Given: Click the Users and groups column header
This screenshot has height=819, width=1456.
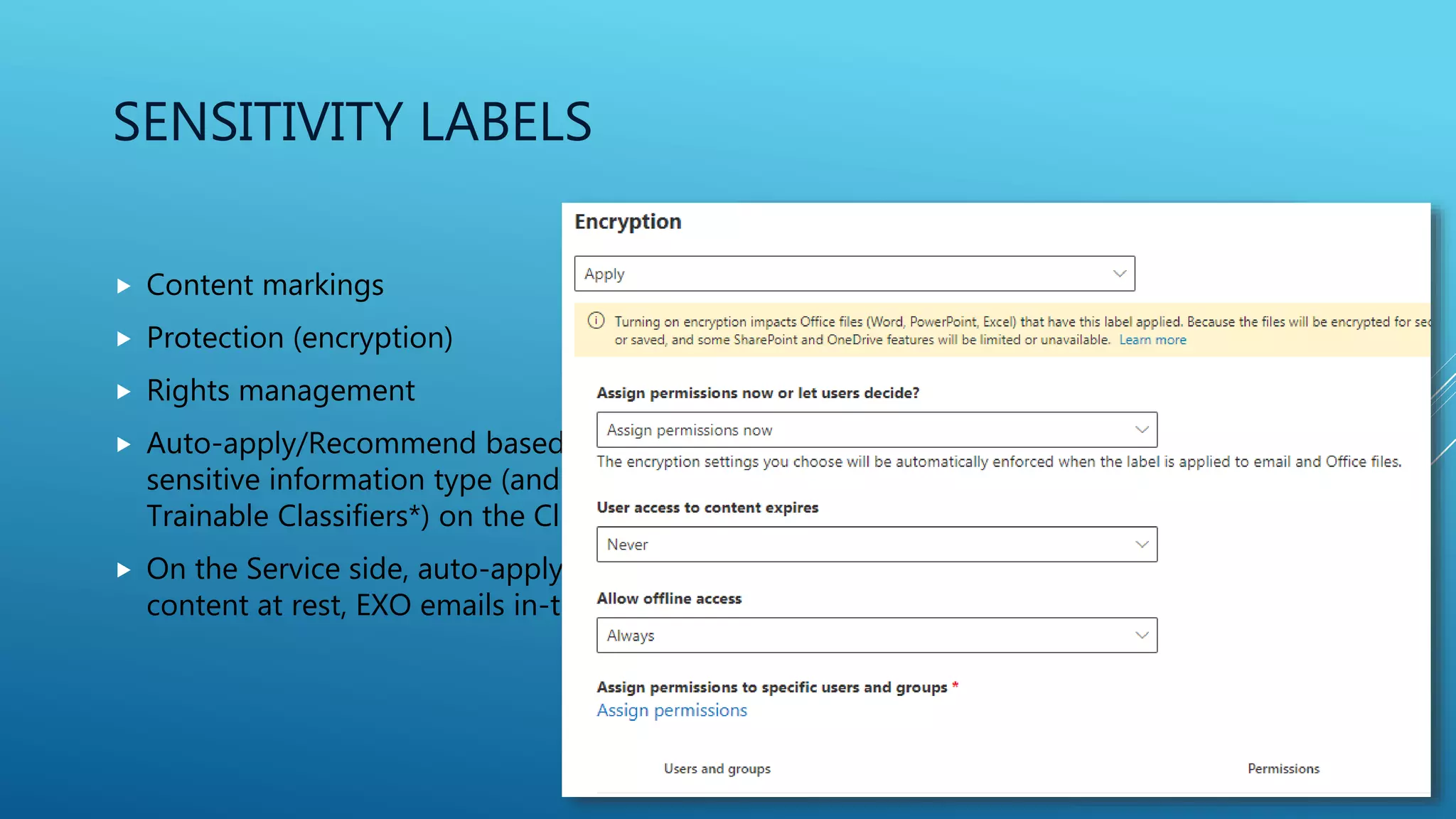Looking at the screenshot, I should point(717,769).
